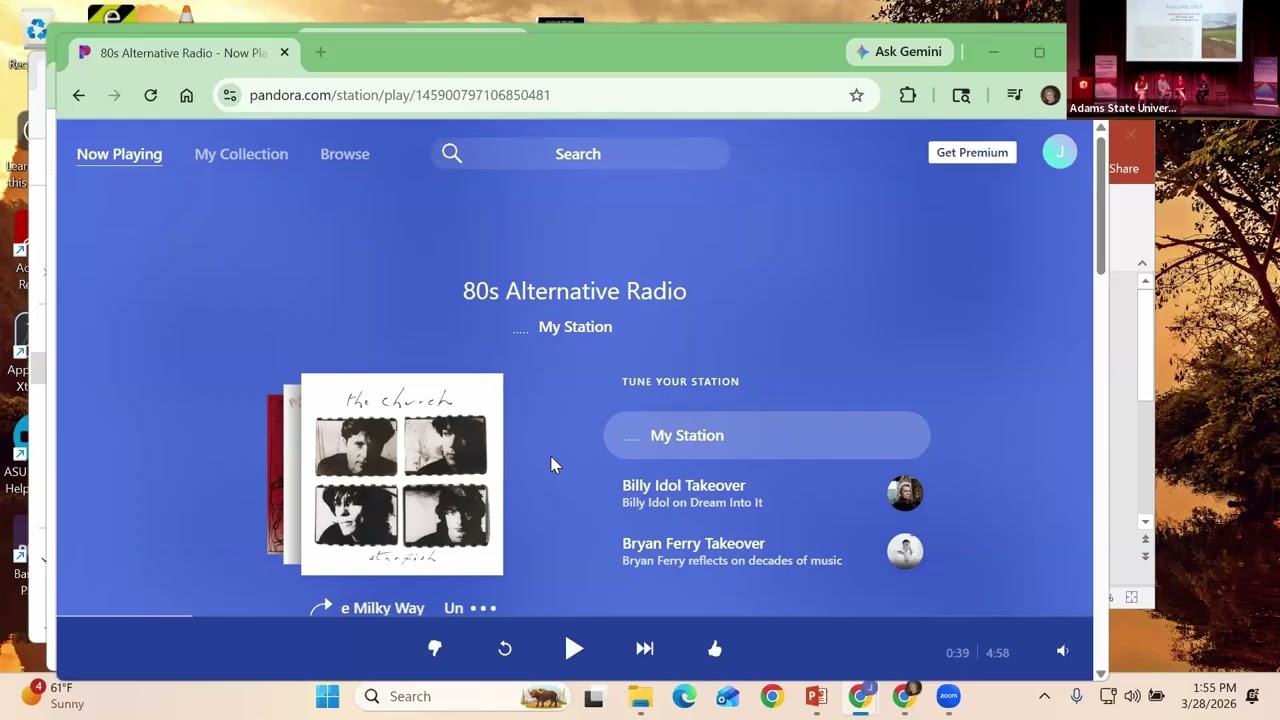Go to My Collection
Screen dimensions: 1280x720
pos(241,154)
